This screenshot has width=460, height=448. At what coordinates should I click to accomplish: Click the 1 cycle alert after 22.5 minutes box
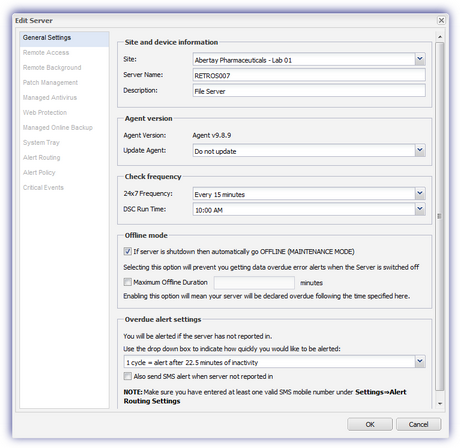click(269, 362)
